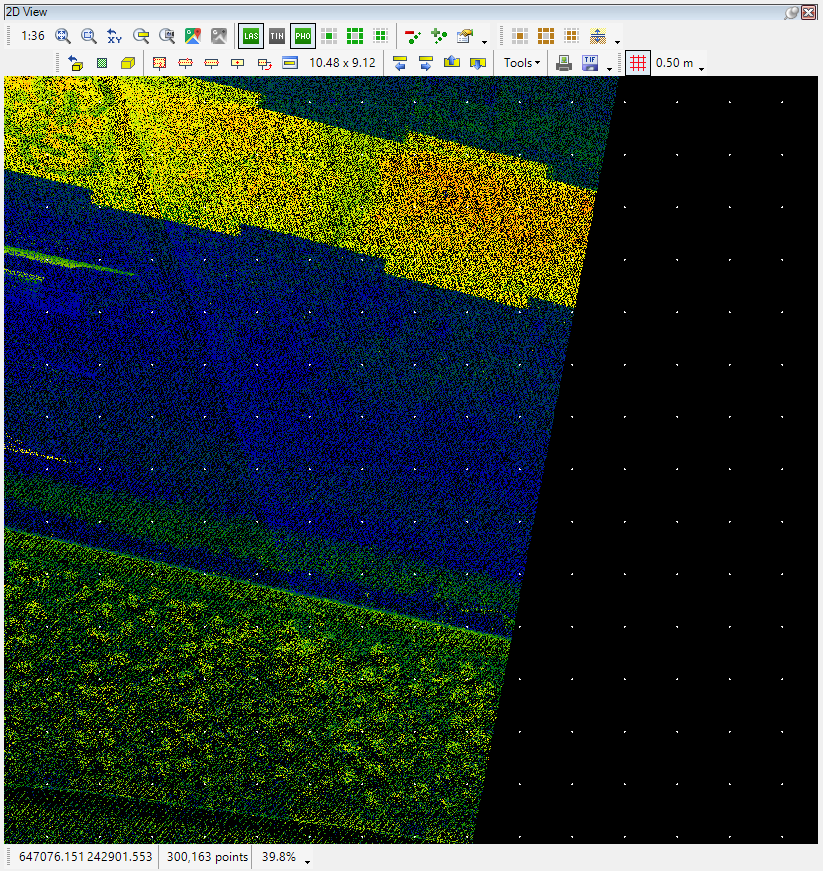The height and width of the screenshot is (871, 823).
Task: Click the TIF export save icon
Action: [x=591, y=63]
